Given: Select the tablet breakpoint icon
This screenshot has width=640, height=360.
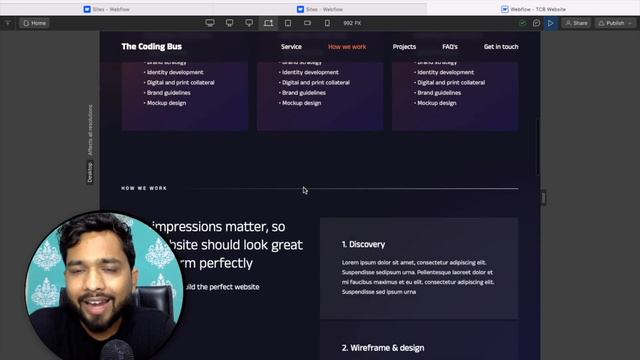Looking at the screenshot, I should point(288,23).
